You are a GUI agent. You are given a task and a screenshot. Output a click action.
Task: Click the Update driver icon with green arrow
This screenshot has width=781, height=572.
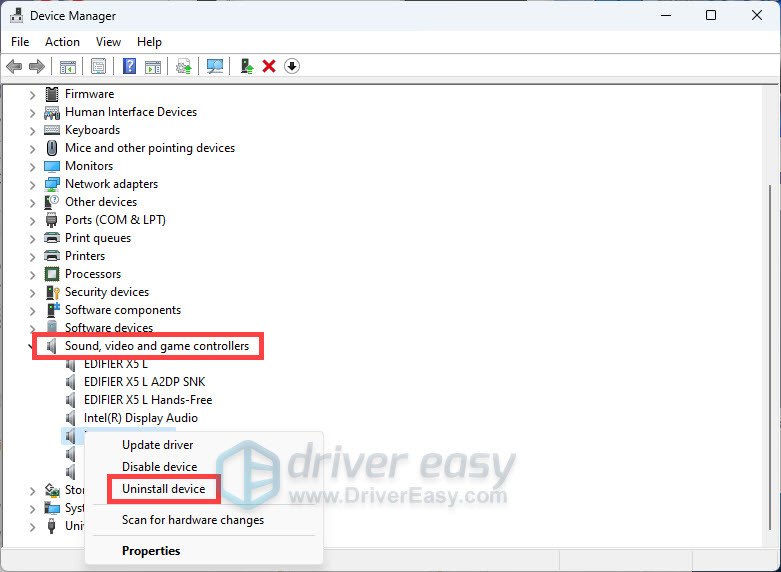pyautogui.click(x=246, y=66)
